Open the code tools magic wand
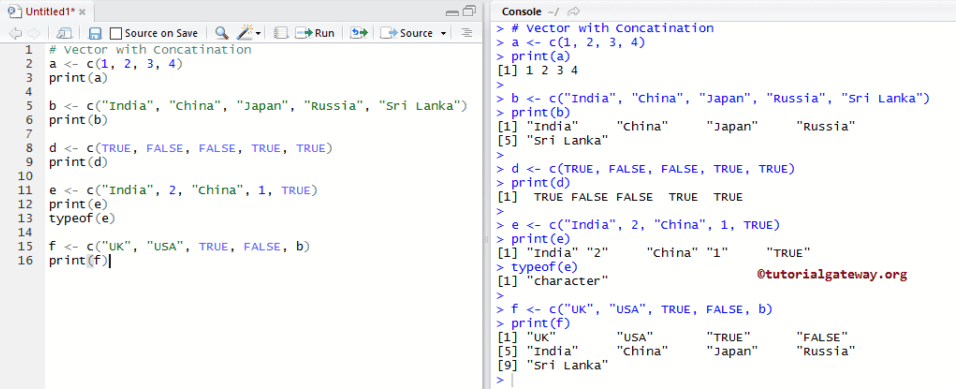Screen dimensions: 956x389 pyautogui.click(x=245, y=33)
